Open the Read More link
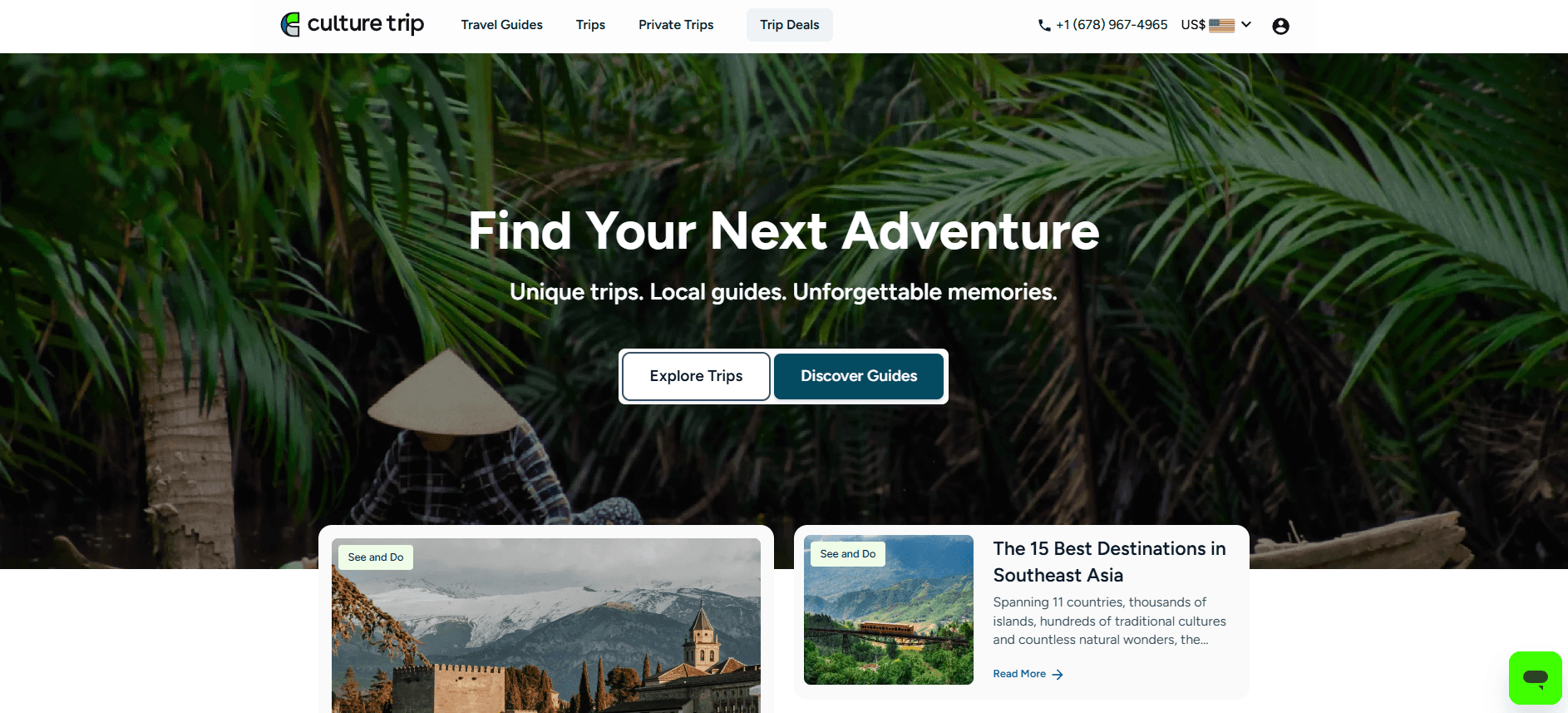Viewport: 1568px width, 713px height. [x=1019, y=674]
